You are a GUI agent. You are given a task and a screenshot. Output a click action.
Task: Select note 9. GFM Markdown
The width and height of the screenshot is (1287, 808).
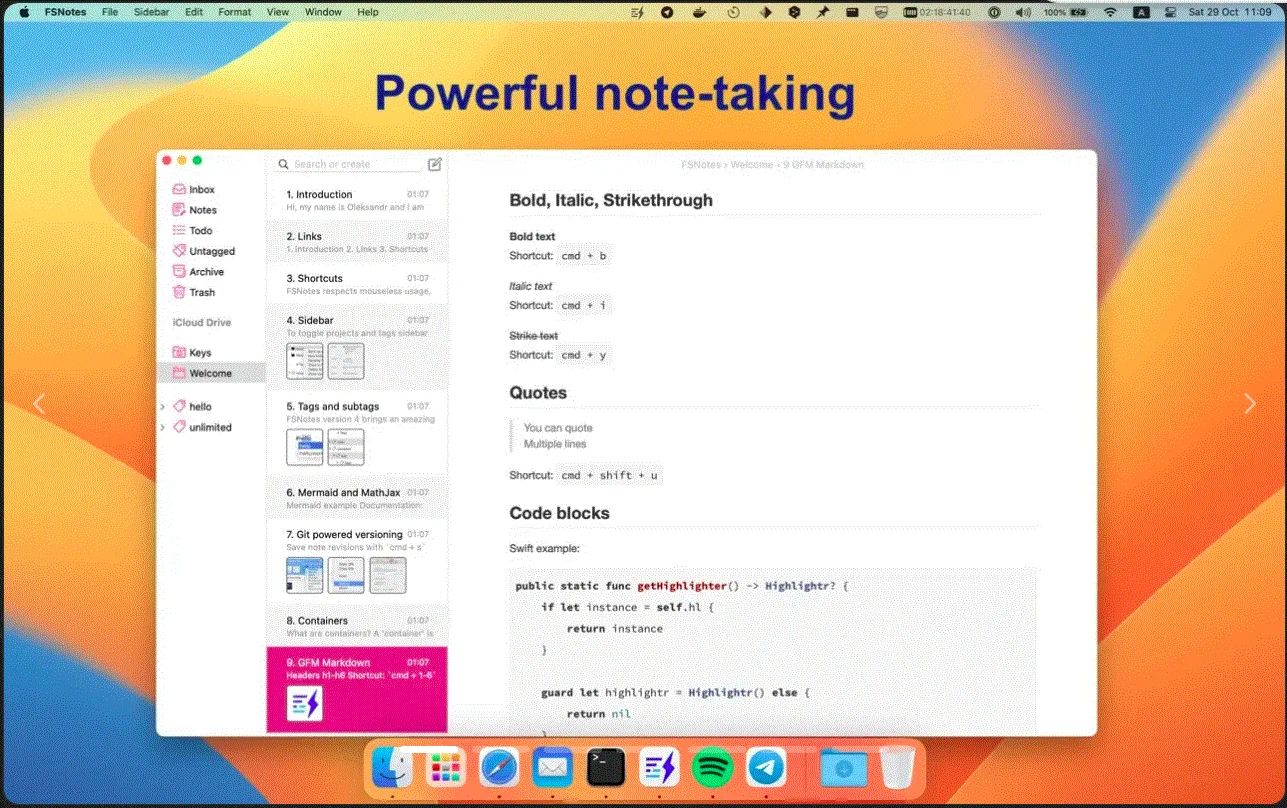coord(357,689)
